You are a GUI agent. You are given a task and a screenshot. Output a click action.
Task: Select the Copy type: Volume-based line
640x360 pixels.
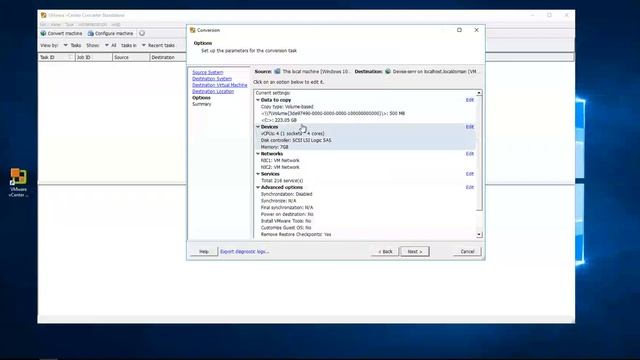point(287,107)
